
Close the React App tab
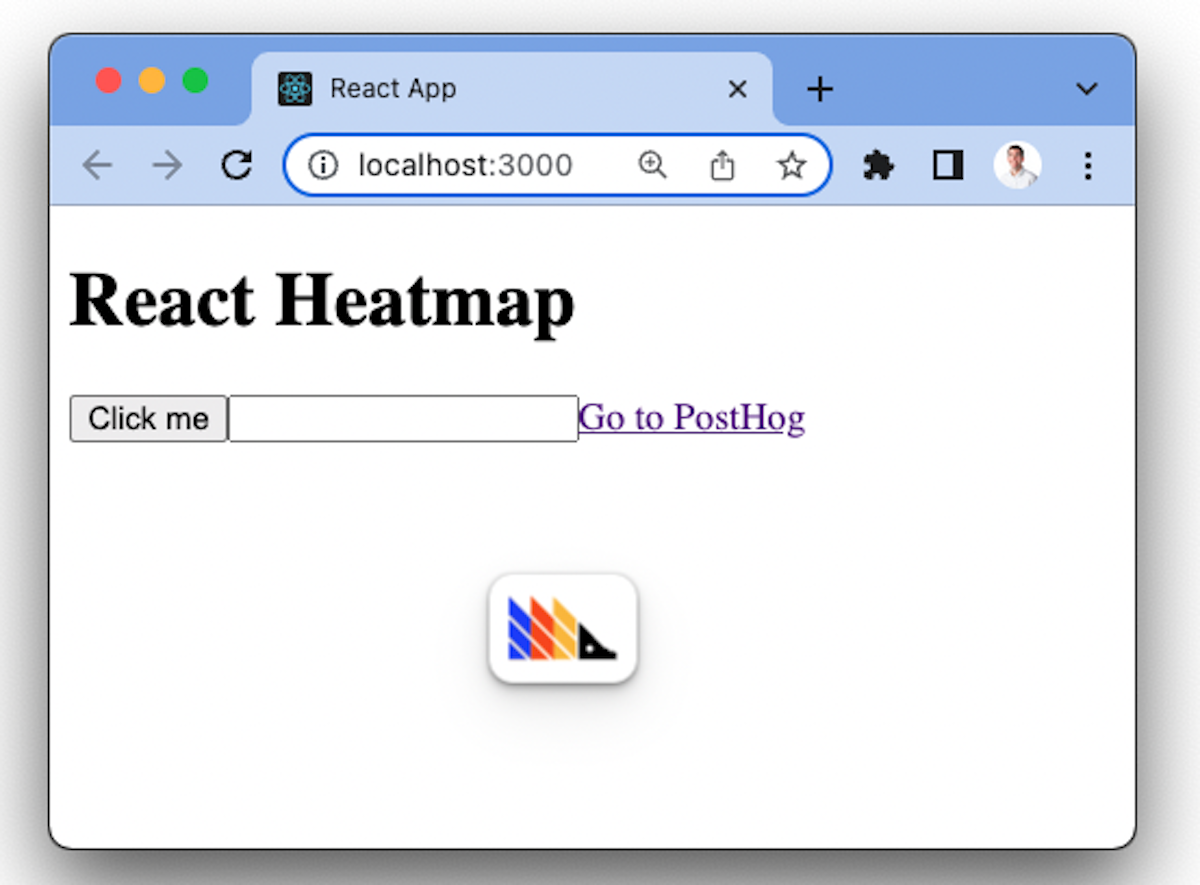tap(737, 89)
